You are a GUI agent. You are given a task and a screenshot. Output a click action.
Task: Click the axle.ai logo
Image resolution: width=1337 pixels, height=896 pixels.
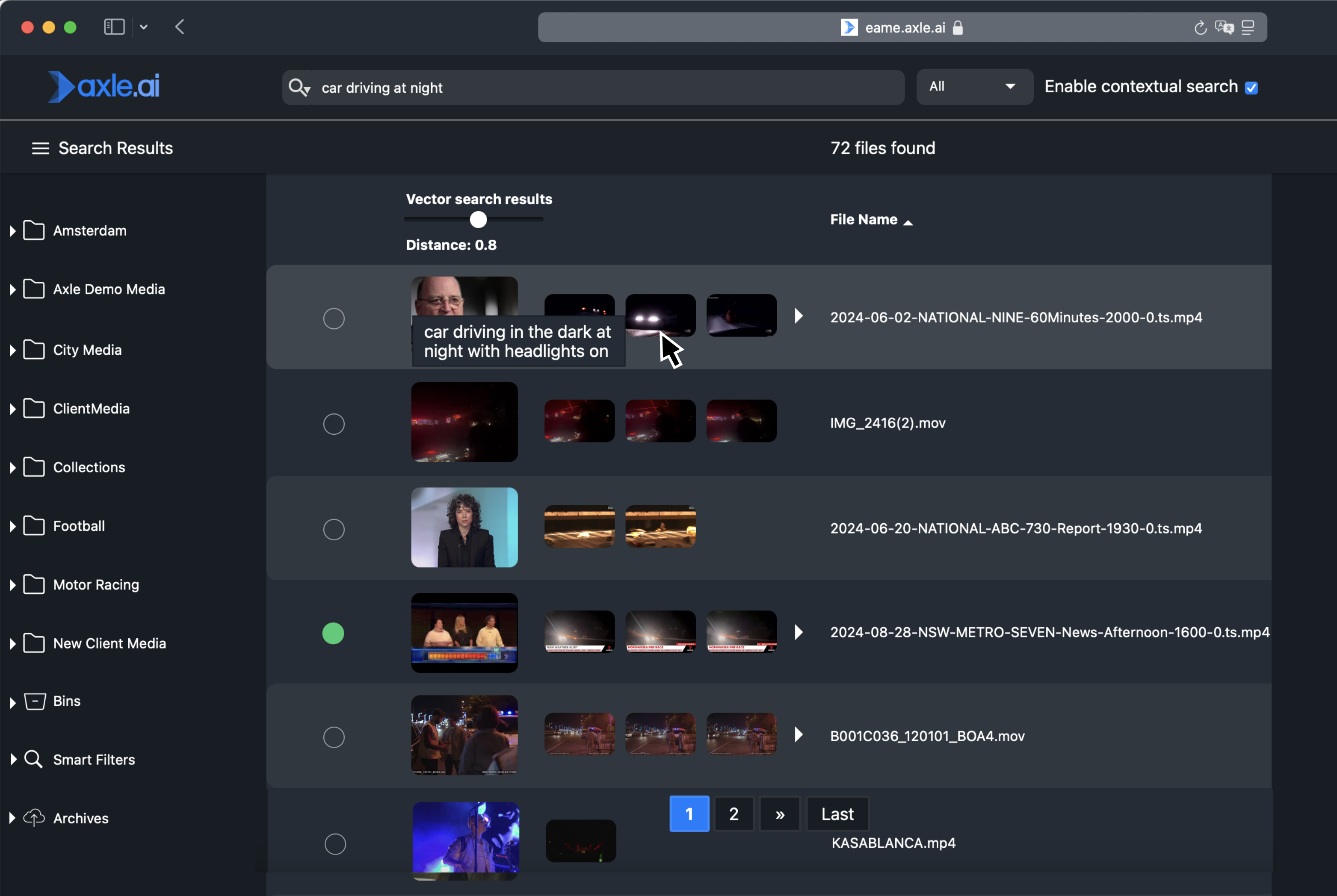coord(104,87)
